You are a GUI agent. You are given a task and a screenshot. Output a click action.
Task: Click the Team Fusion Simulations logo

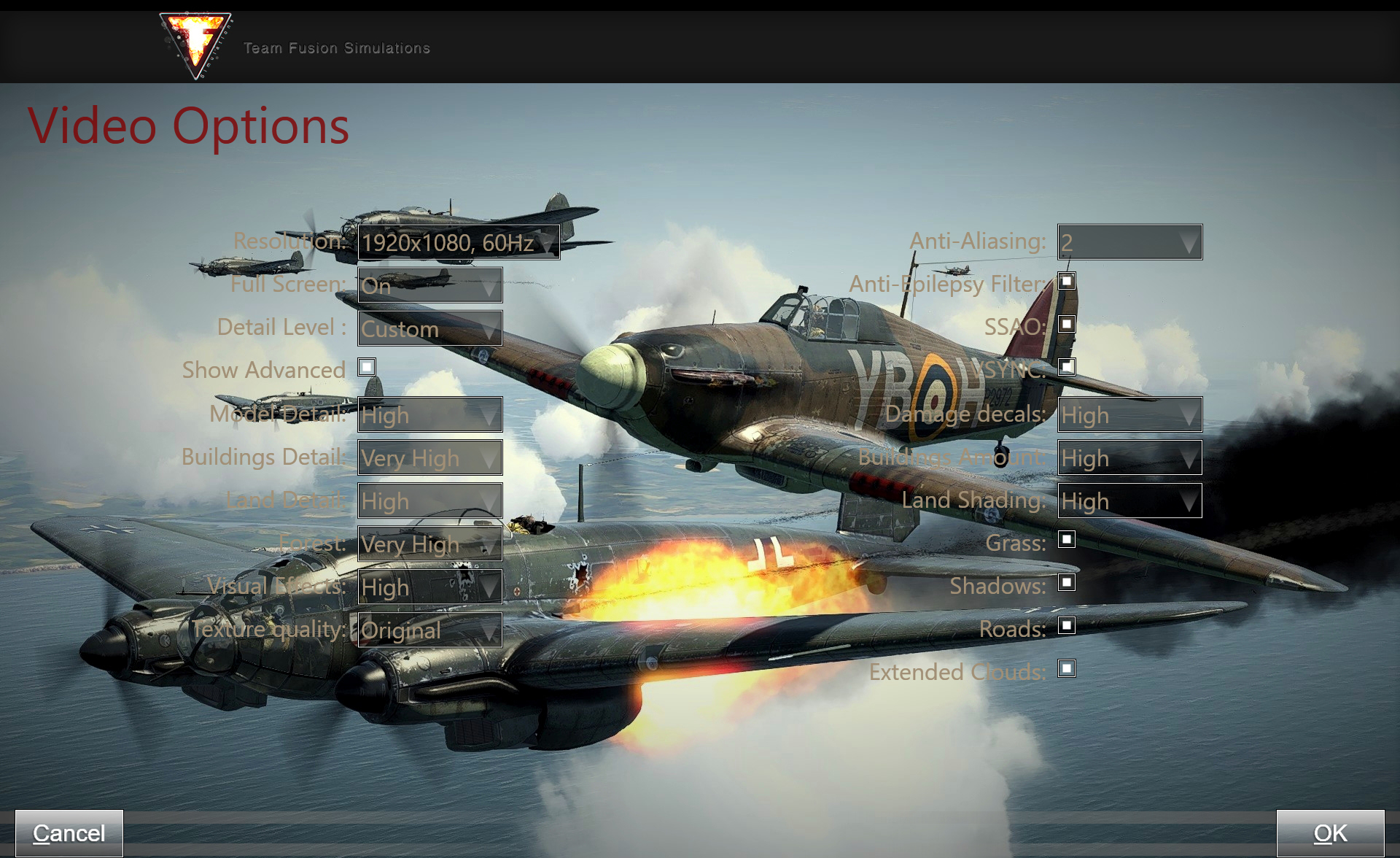(196, 45)
